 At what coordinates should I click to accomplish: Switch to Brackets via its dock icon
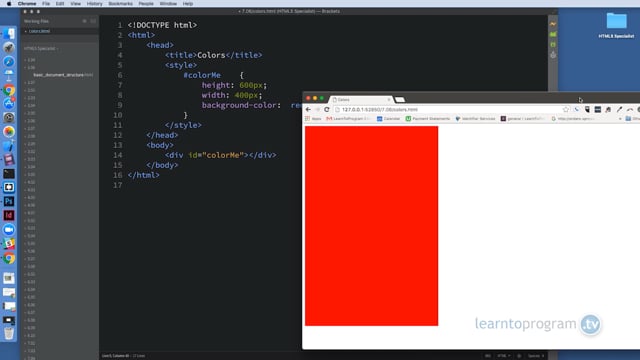[x=9, y=187]
